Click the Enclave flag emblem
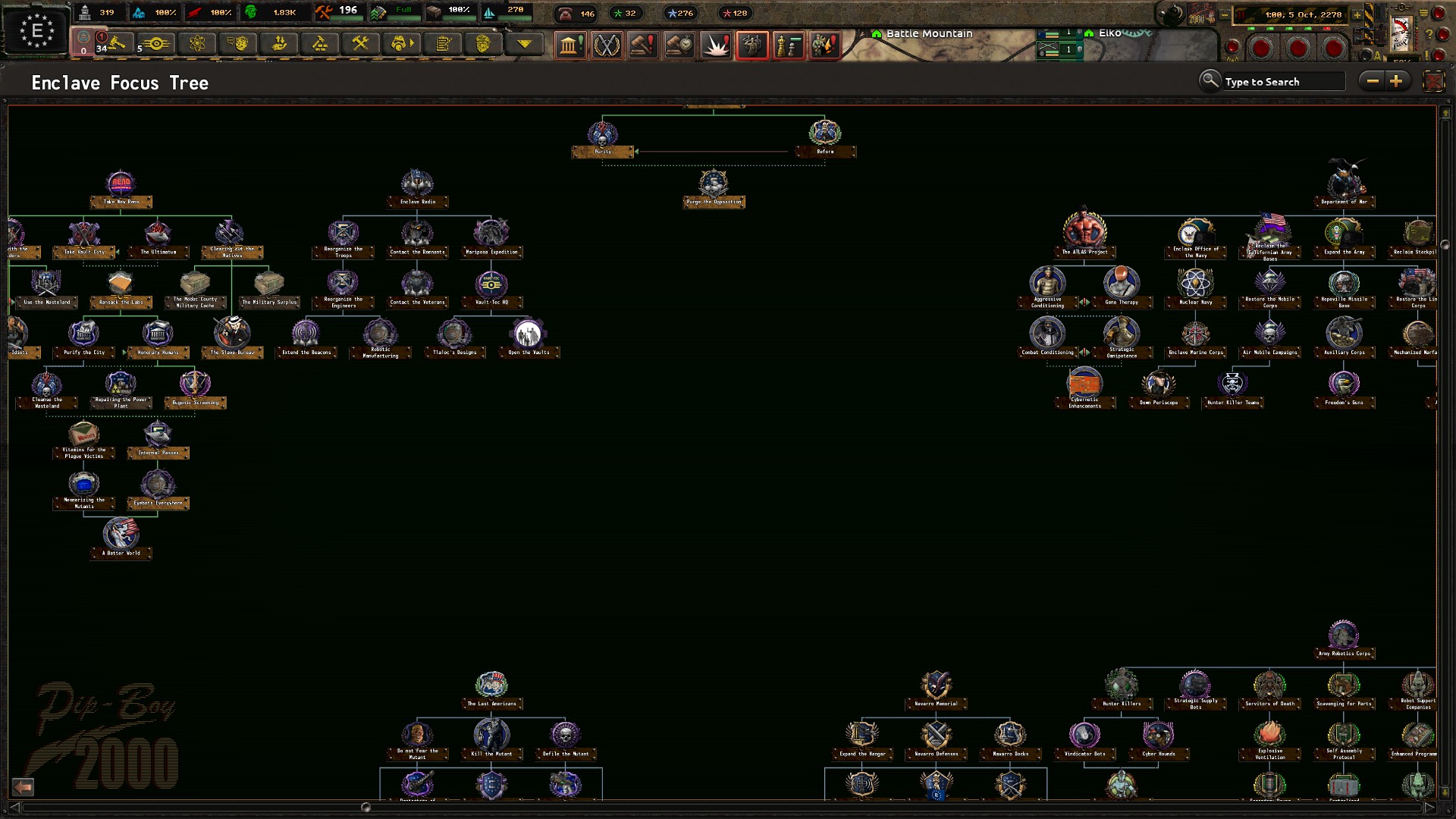Viewport: 1456px width, 819px height. tap(36, 31)
